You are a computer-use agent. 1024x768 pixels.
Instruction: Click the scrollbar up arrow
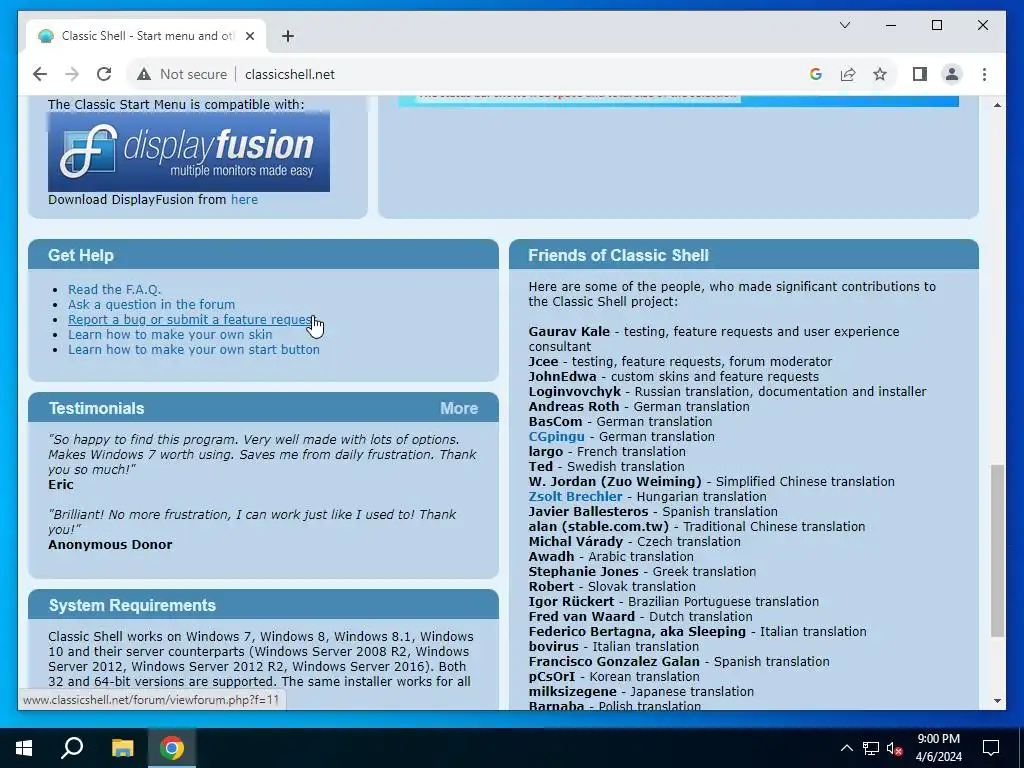(x=997, y=105)
